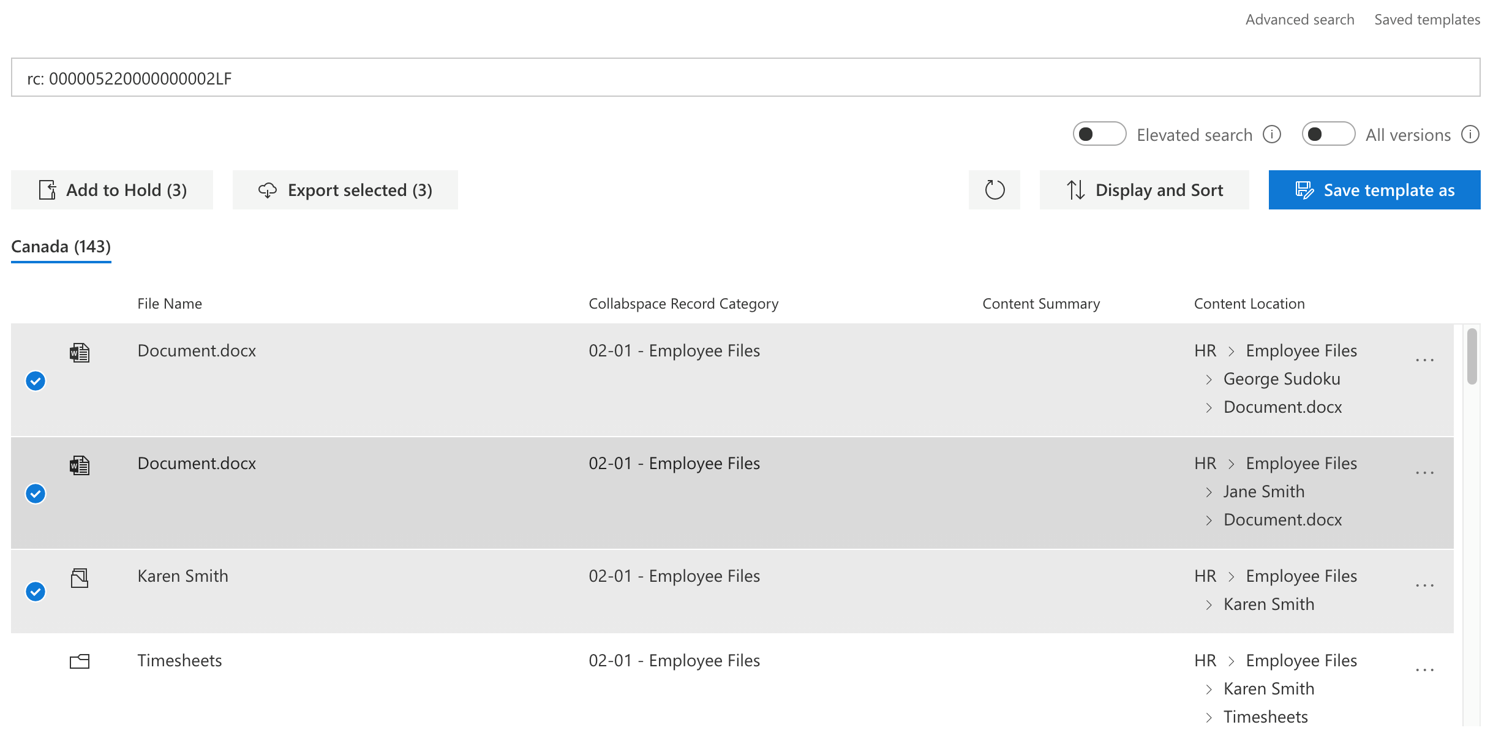Select the Canada (143) tab
The width and height of the screenshot is (1493, 741).
pyautogui.click(x=61, y=247)
